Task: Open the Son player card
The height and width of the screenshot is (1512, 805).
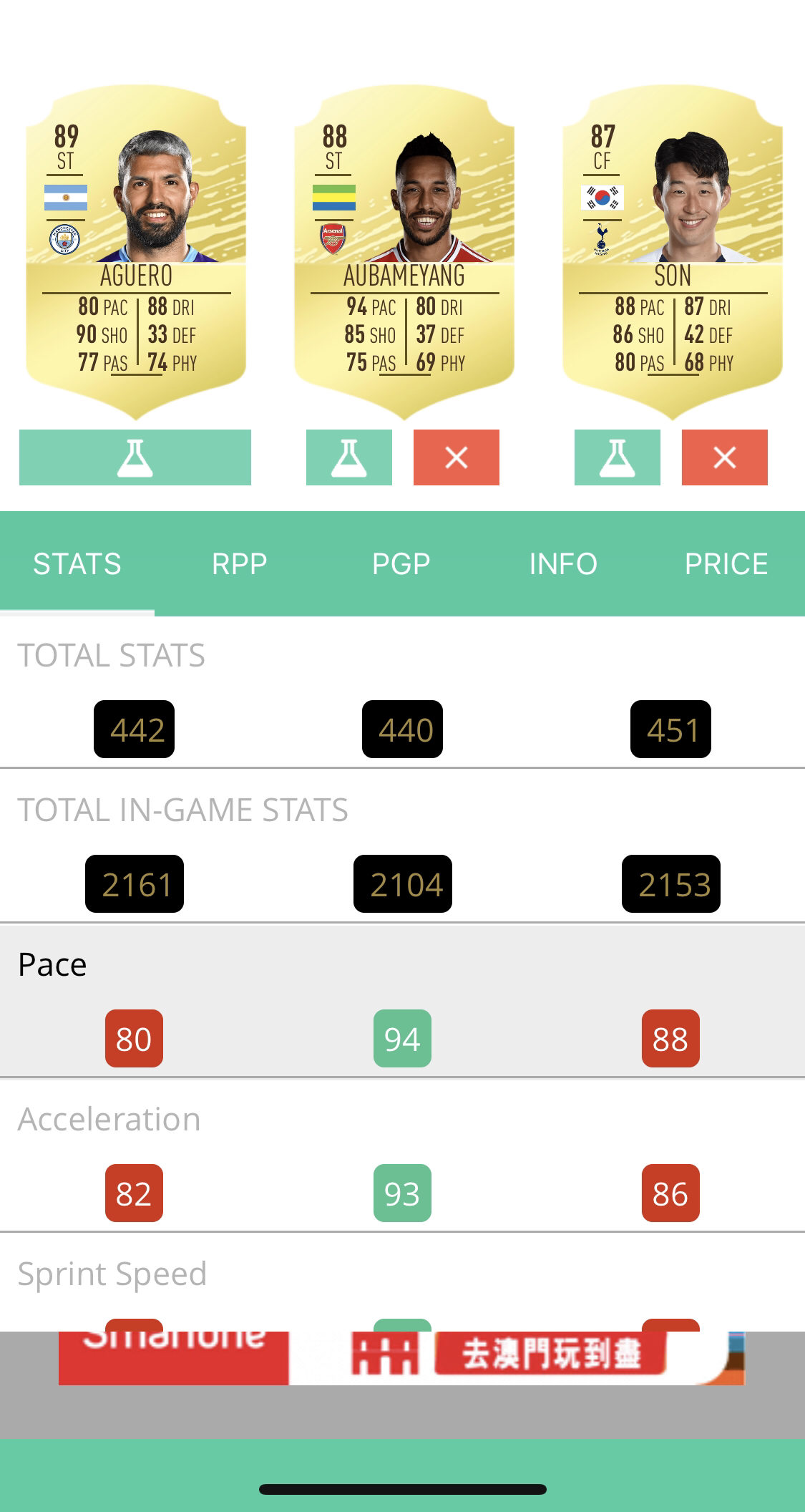Action: (x=673, y=252)
